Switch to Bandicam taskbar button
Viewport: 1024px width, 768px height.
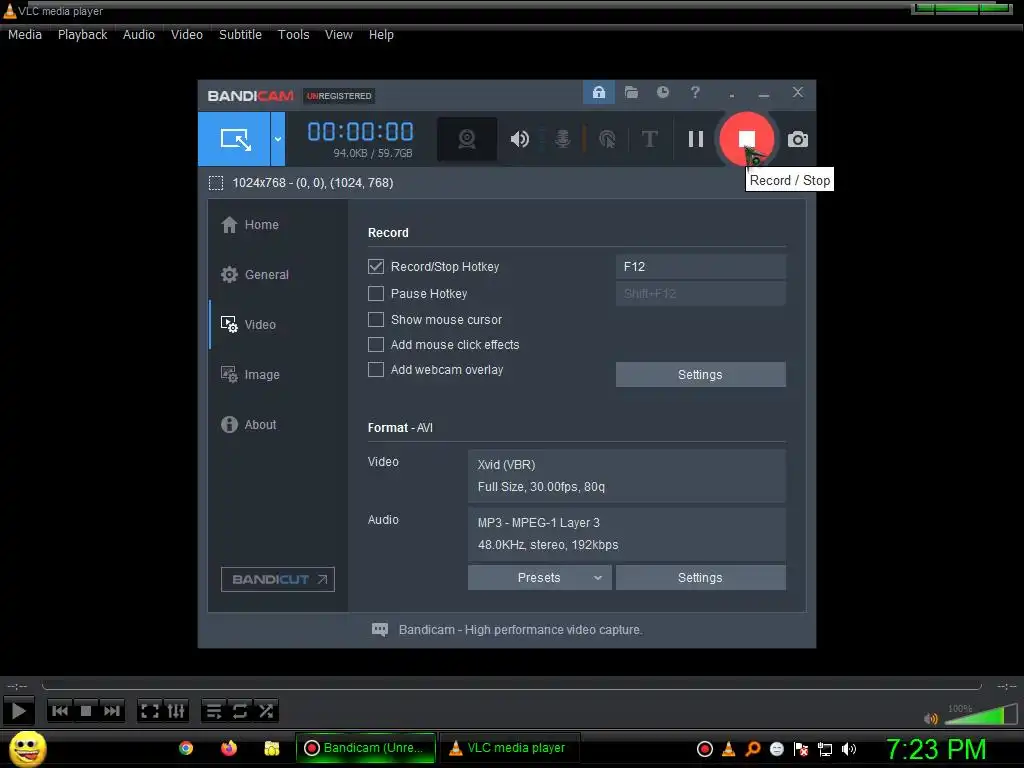point(366,748)
